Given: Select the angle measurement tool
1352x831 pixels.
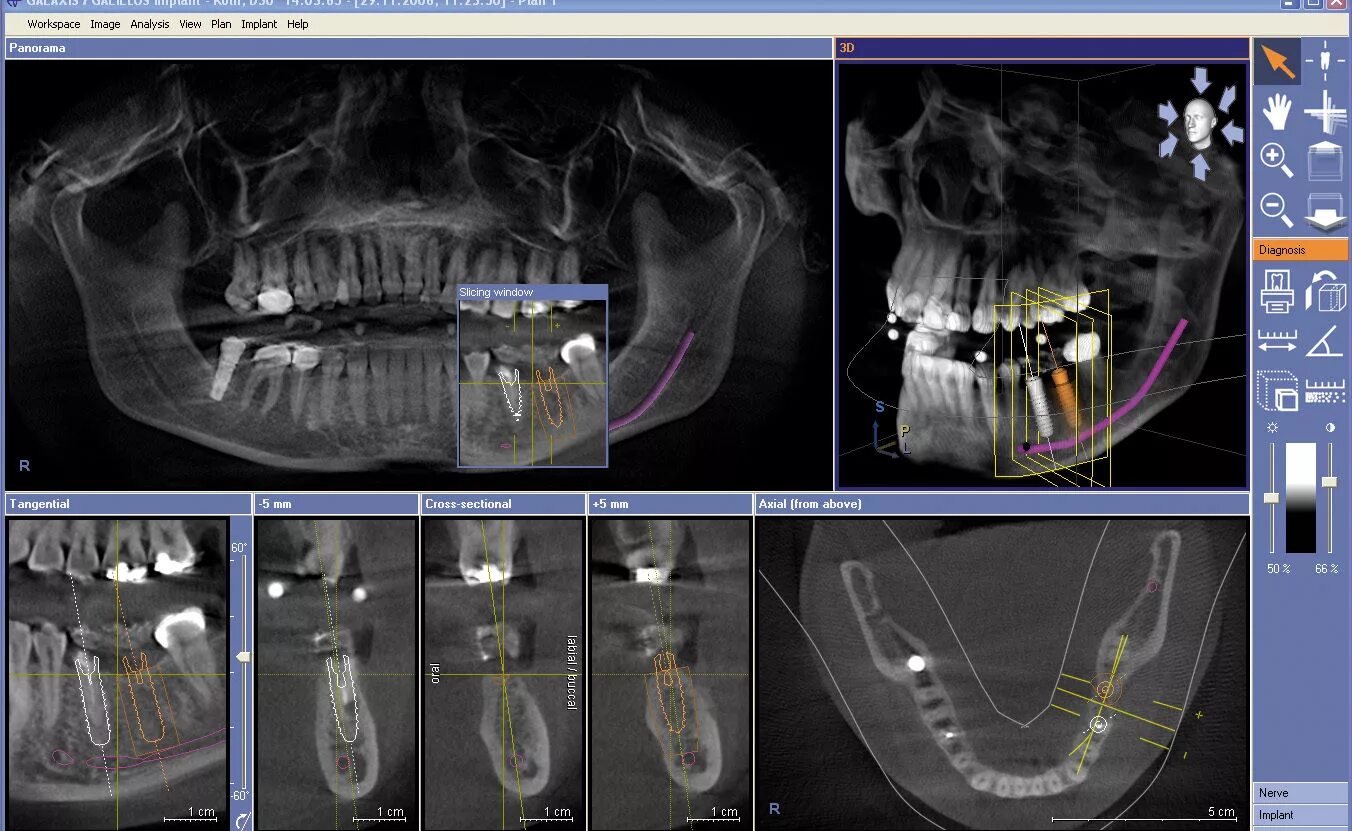Looking at the screenshot, I should [1325, 340].
